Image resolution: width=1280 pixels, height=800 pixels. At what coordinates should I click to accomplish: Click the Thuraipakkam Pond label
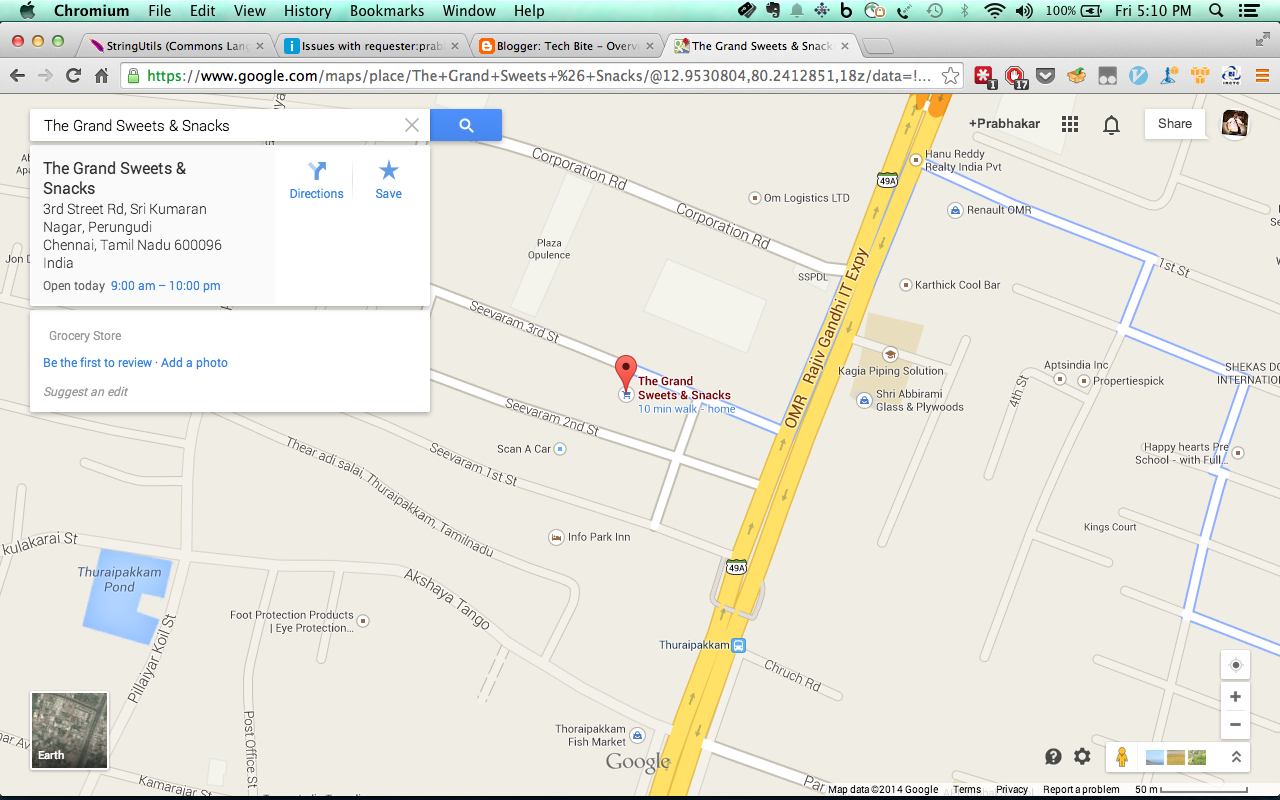click(119, 580)
